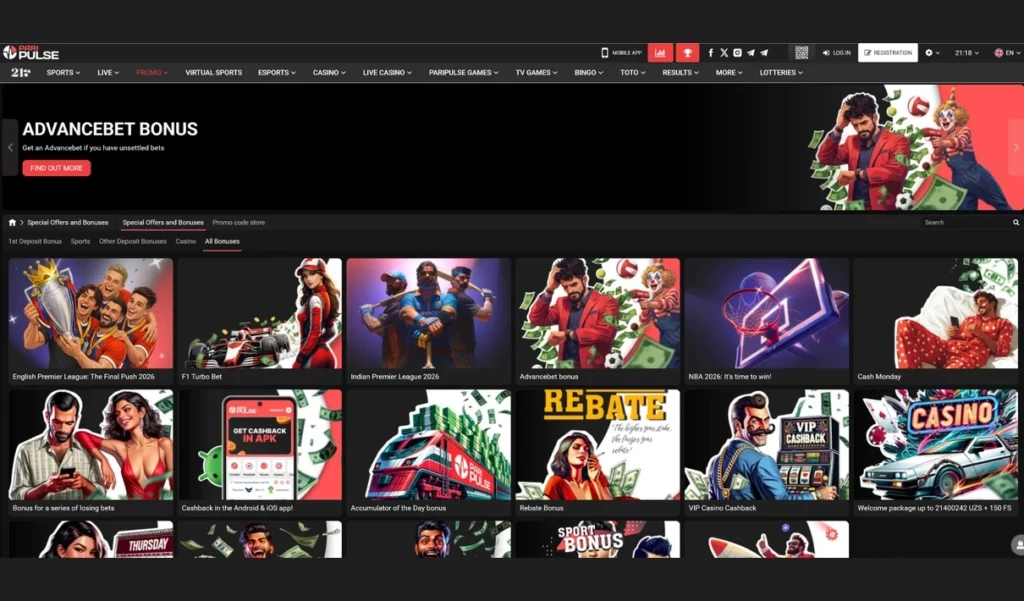Open F1 Turbo Bet card
Screen dimensions: 1024x601
(x=260, y=321)
